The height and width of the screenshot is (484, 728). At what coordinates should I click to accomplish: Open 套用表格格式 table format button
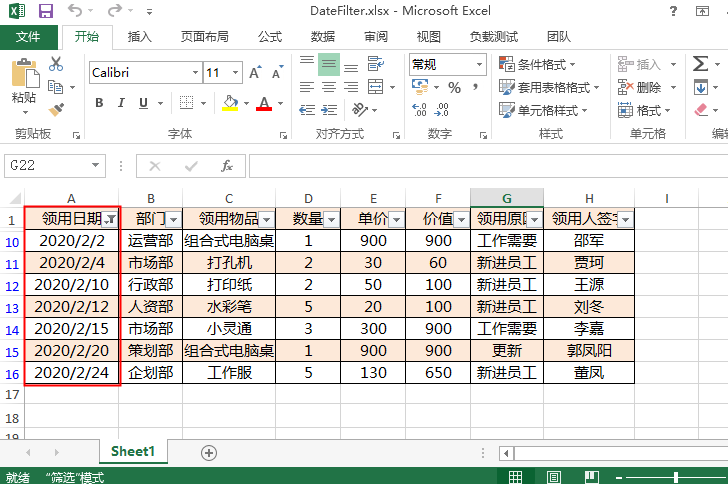[x=549, y=87]
